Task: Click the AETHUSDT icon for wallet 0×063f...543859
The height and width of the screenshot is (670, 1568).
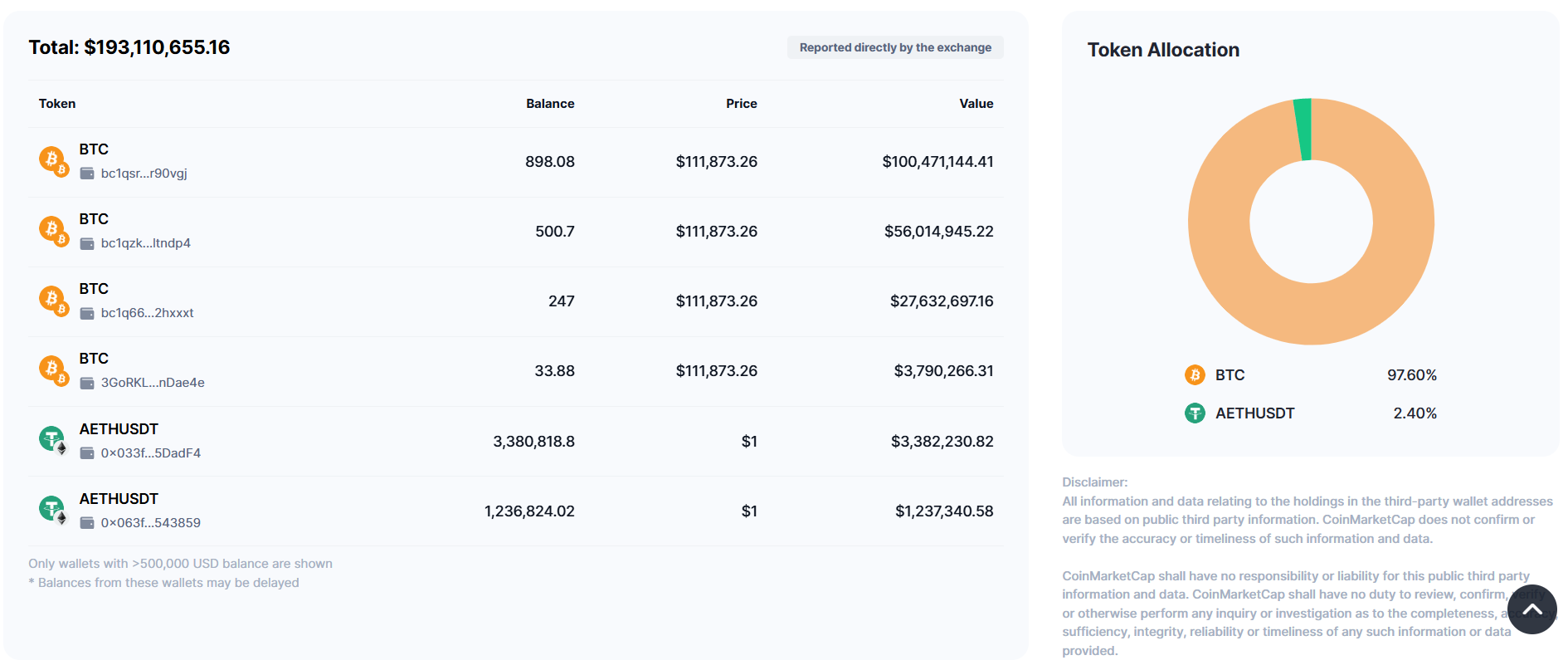Action: (x=52, y=508)
